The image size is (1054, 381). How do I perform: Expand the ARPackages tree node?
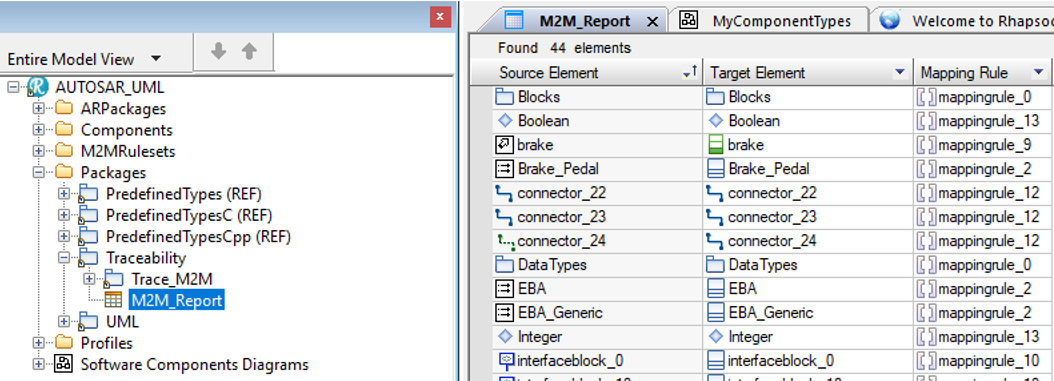coord(39,108)
